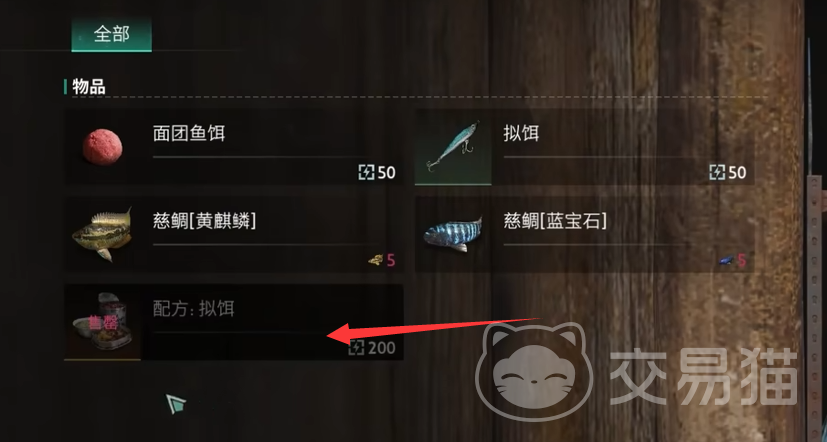Click the red dough bait icon

pos(102,146)
